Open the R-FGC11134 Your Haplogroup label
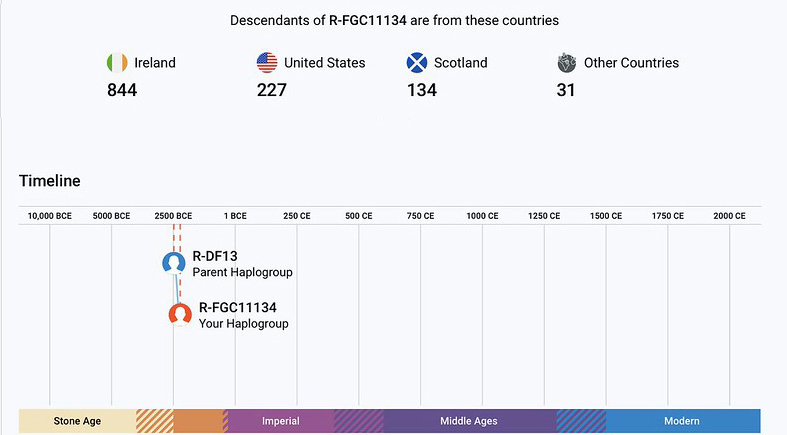 point(238,308)
